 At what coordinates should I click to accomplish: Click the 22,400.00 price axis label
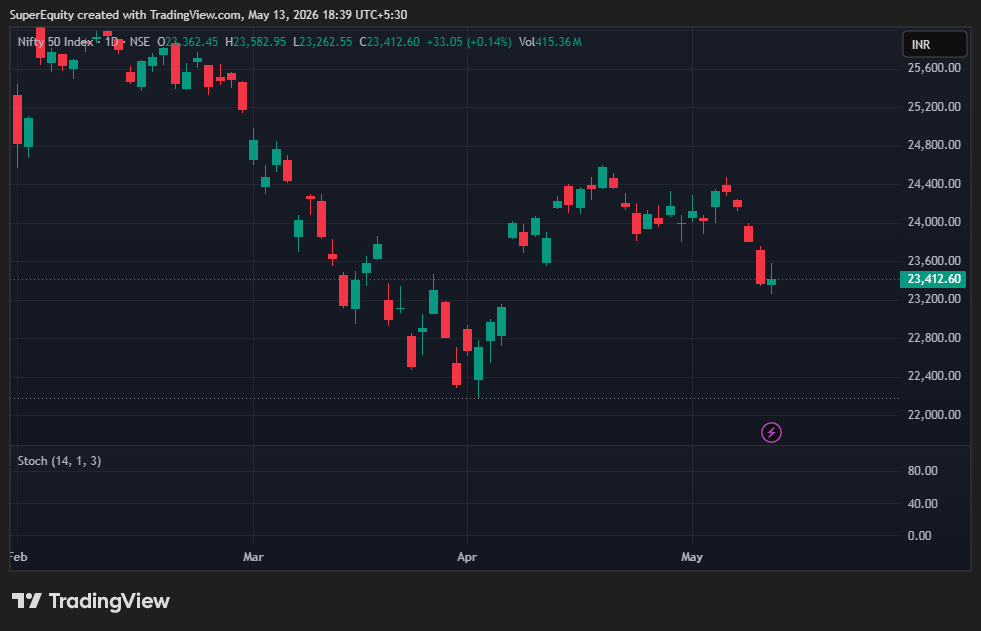[x=934, y=376]
